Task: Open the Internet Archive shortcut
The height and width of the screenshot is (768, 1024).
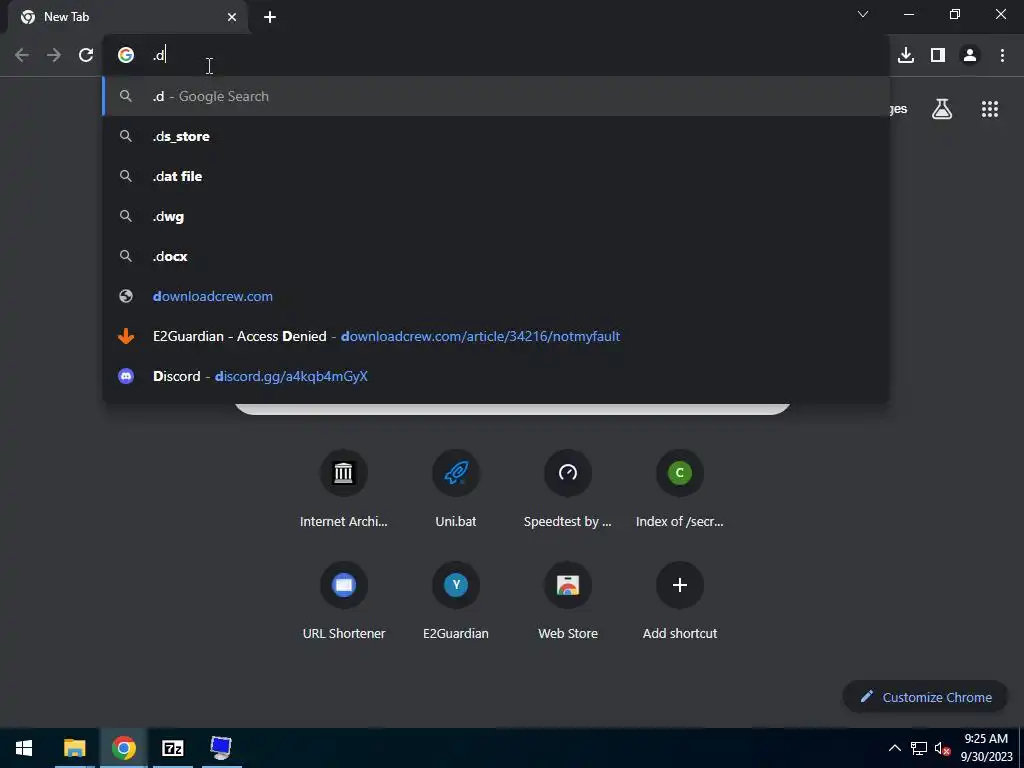Action: (344, 488)
